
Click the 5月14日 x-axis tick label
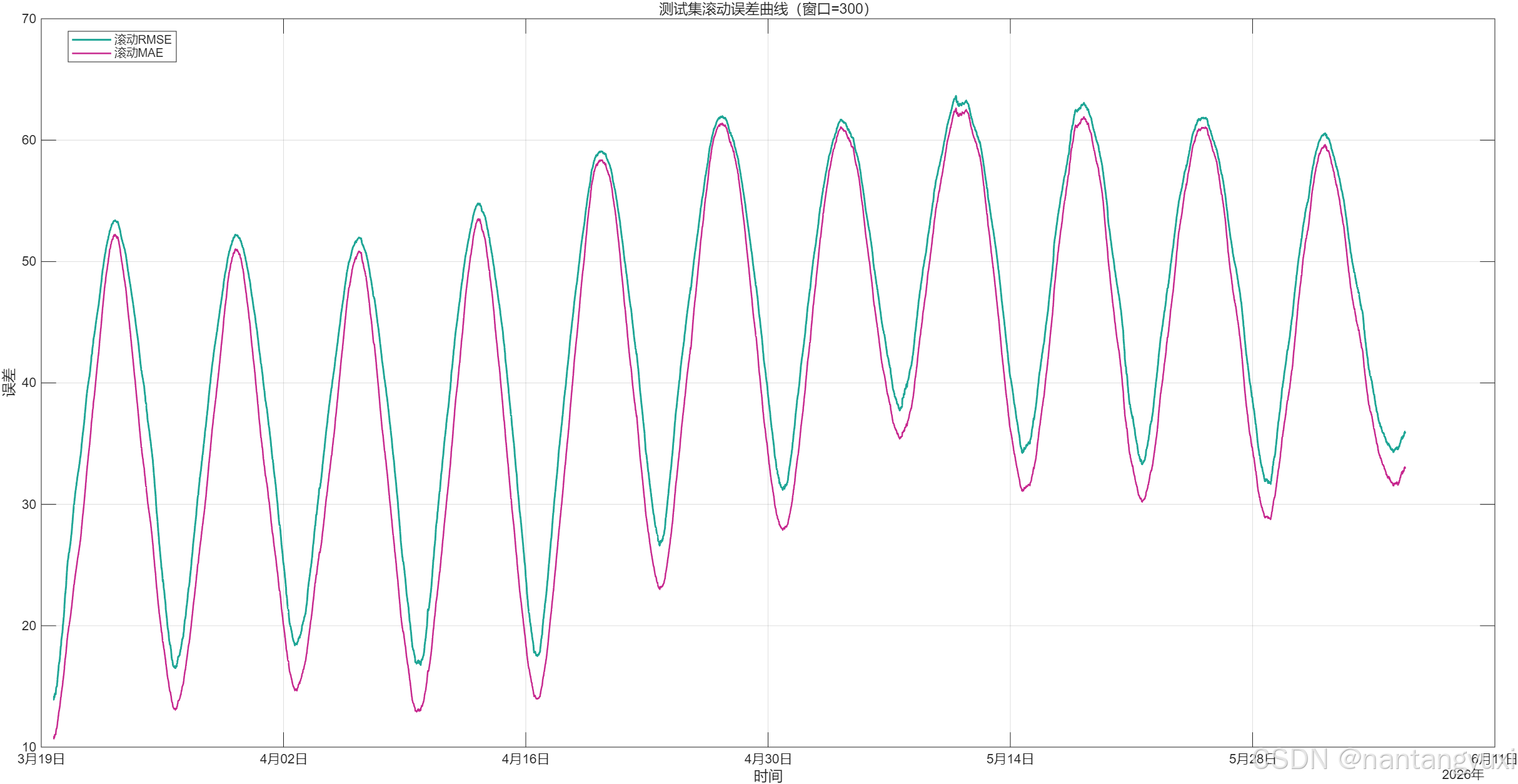(x=1010, y=759)
